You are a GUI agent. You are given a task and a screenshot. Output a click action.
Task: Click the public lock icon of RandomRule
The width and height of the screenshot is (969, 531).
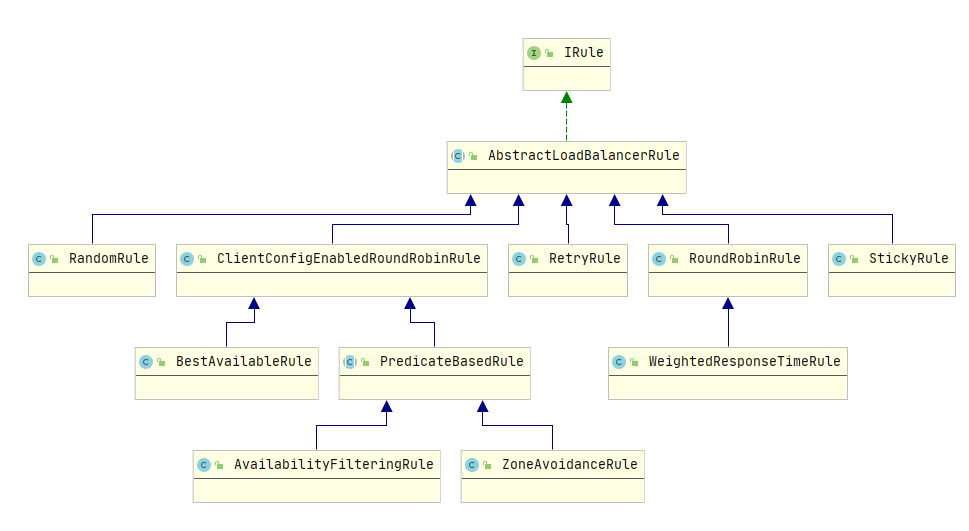click(x=54, y=260)
